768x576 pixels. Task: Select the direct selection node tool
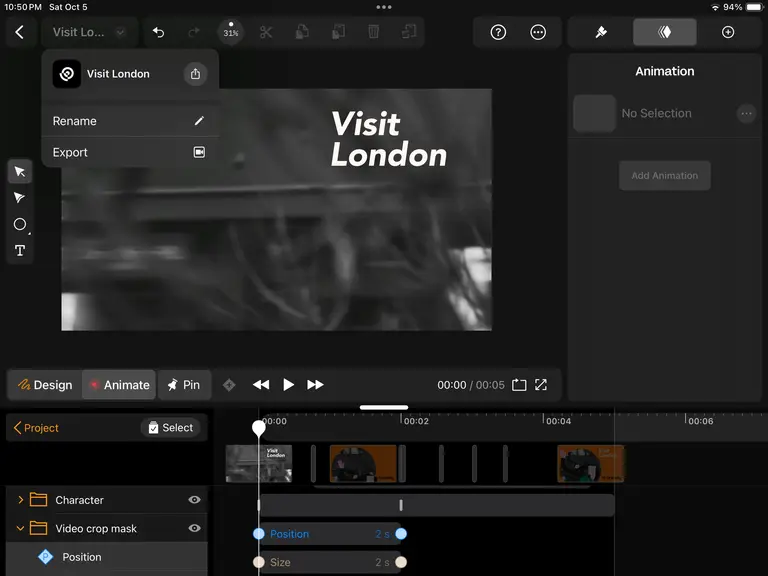click(x=20, y=197)
